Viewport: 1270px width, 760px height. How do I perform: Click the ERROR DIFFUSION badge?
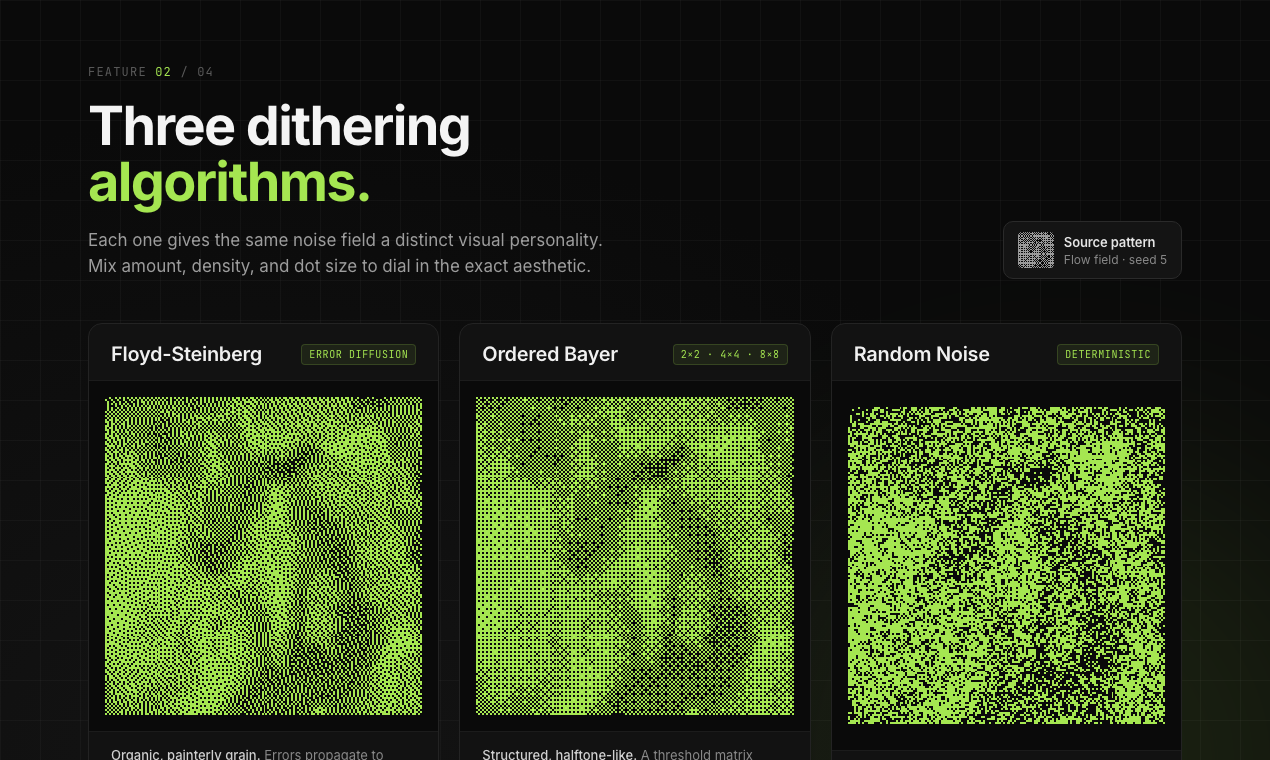pos(358,354)
